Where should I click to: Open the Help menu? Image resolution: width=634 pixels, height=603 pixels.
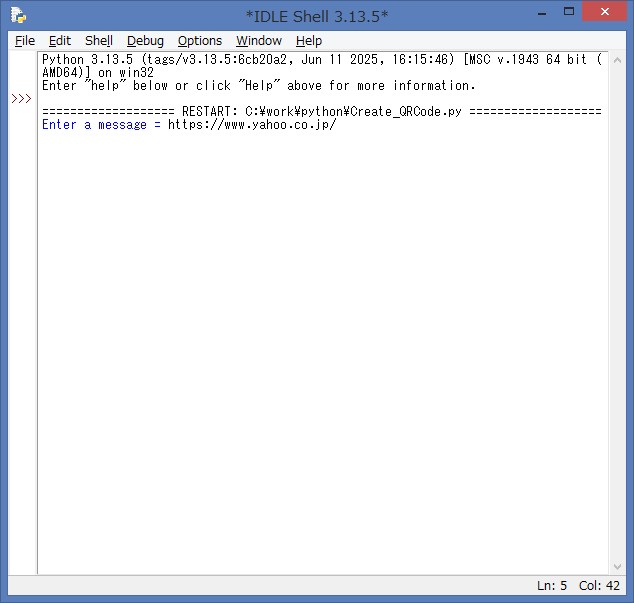point(309,41)
